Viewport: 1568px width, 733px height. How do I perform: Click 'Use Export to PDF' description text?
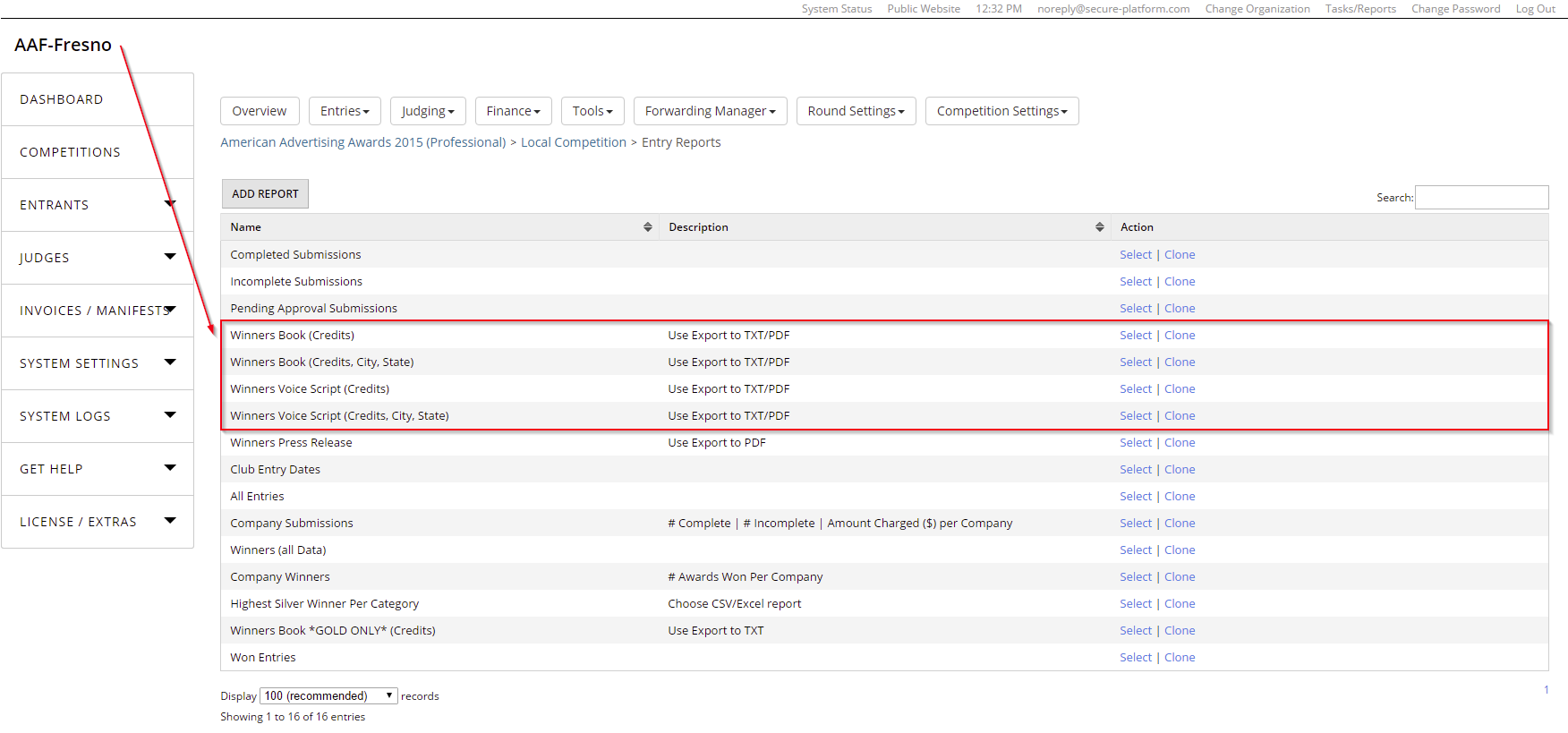(x=717, y=443)
